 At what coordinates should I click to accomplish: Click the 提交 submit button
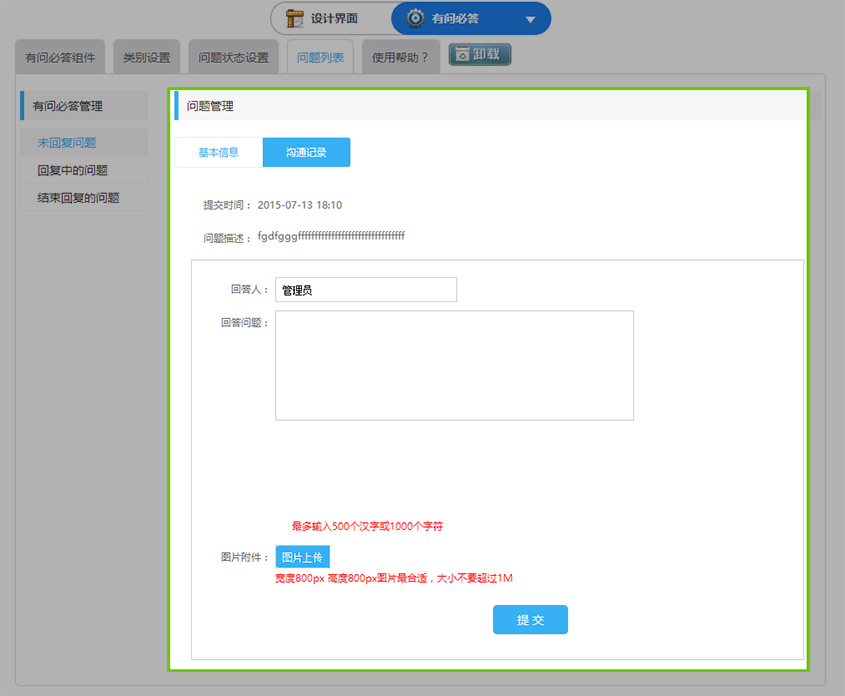[530, 620]
